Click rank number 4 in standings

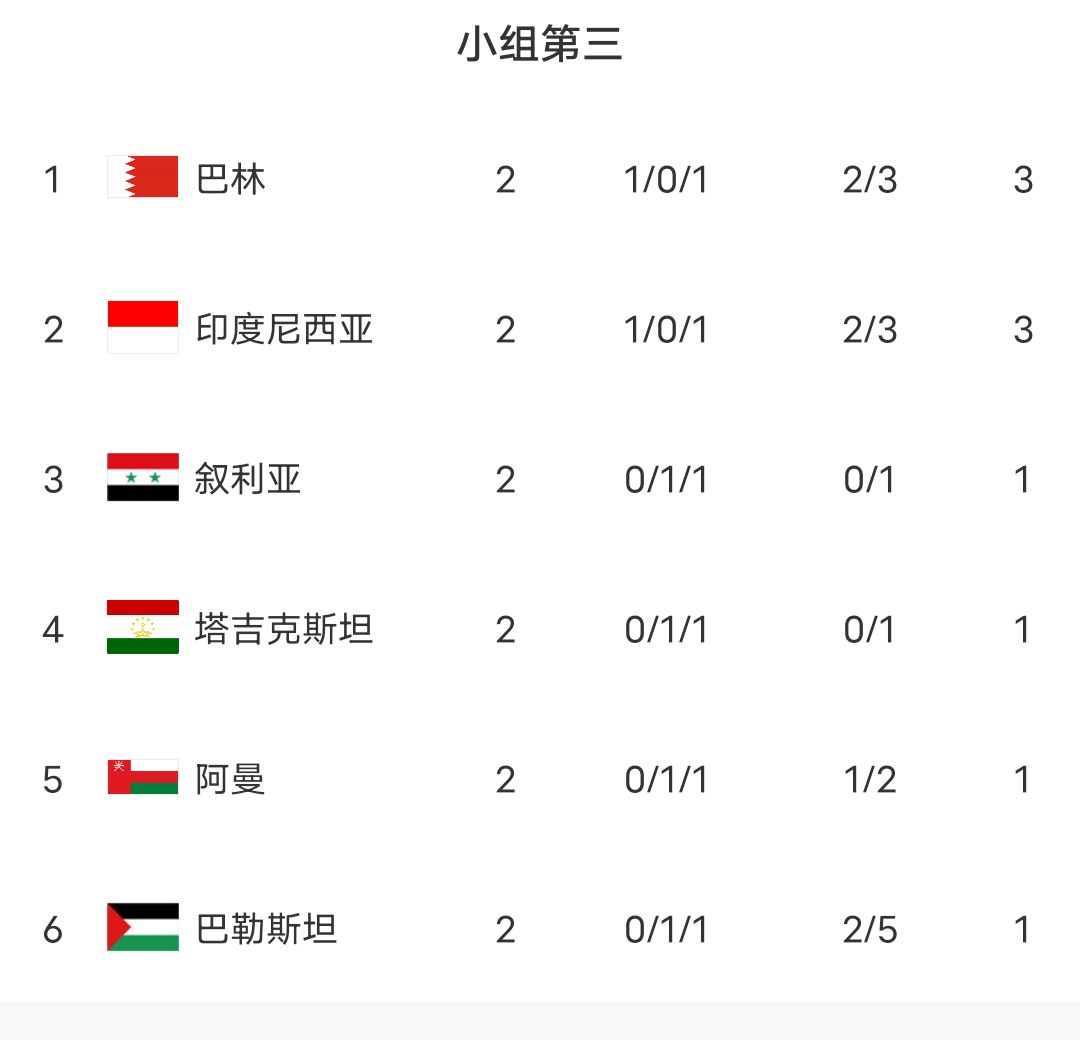[x=53, y=630]
